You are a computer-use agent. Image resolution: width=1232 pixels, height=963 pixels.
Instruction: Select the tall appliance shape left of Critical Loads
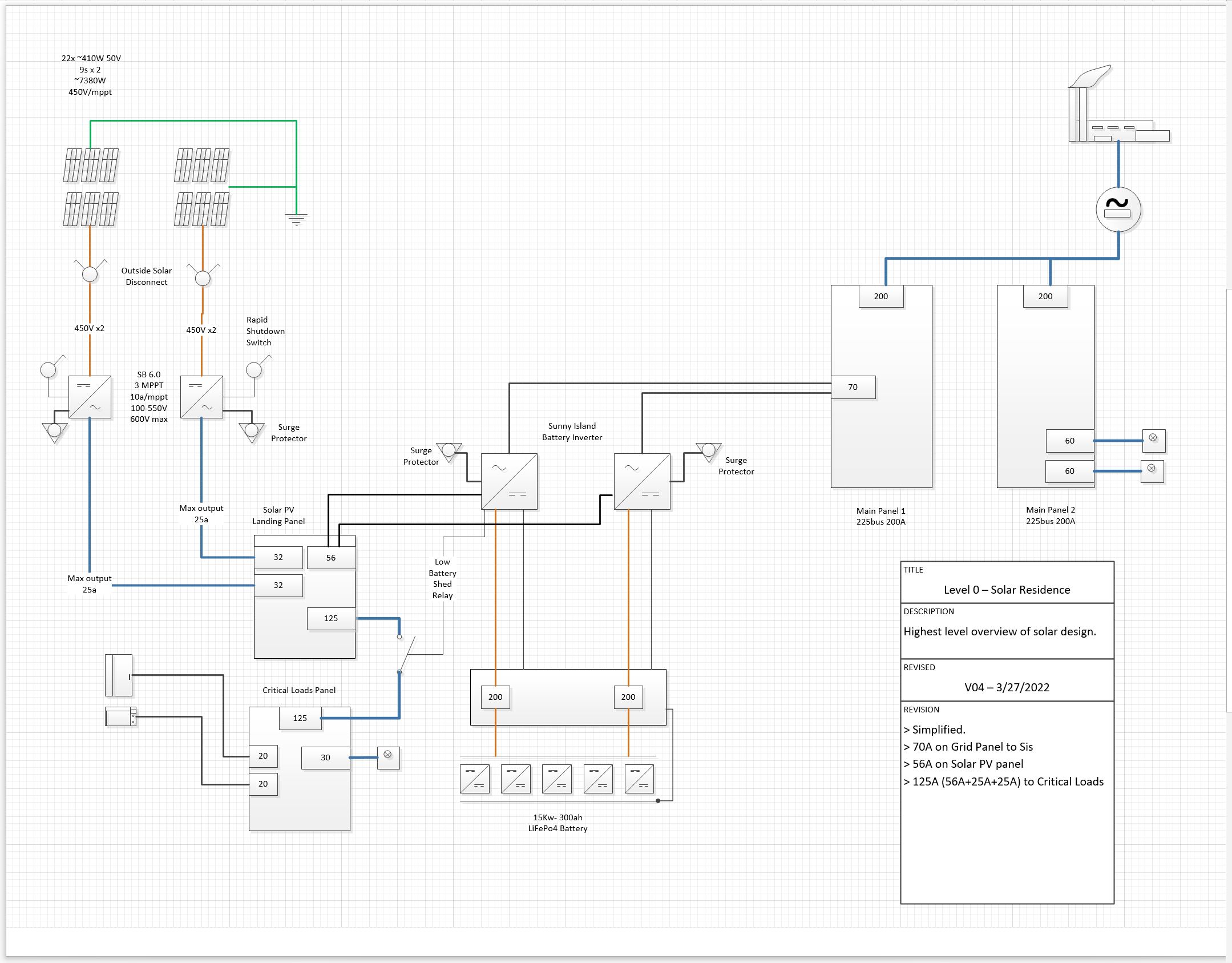119,675
